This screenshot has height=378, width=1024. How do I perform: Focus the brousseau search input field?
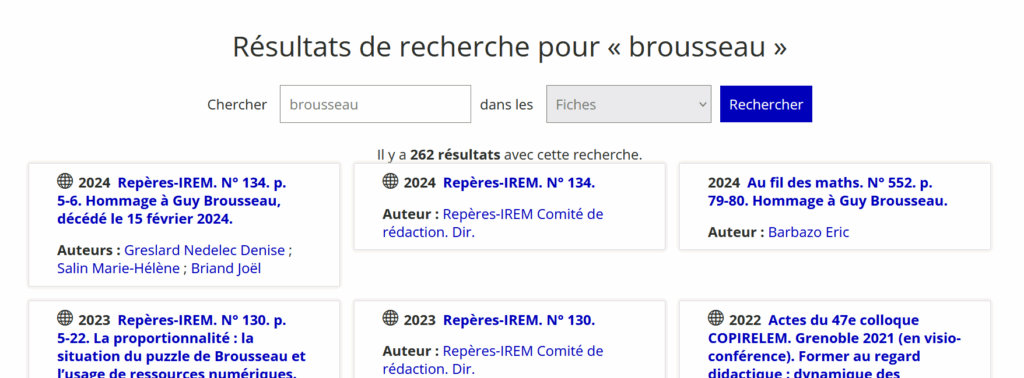point(376,104)
